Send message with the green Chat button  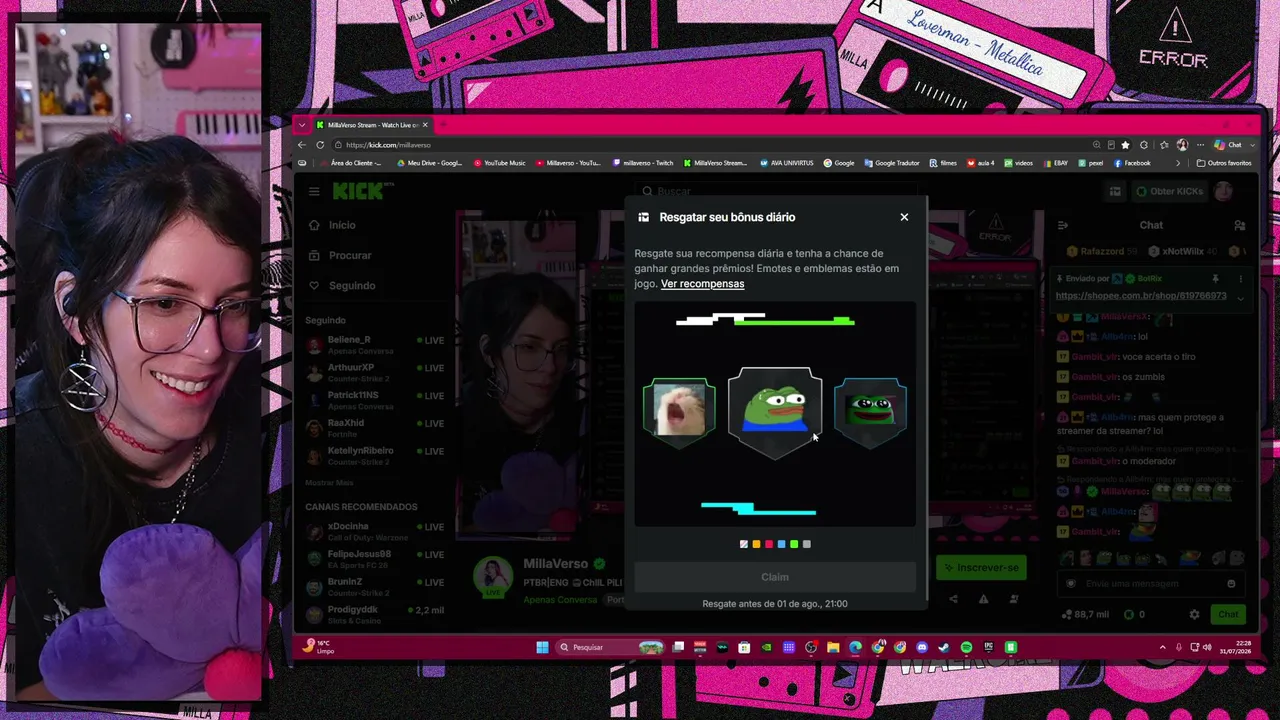tap(1228, 614)
